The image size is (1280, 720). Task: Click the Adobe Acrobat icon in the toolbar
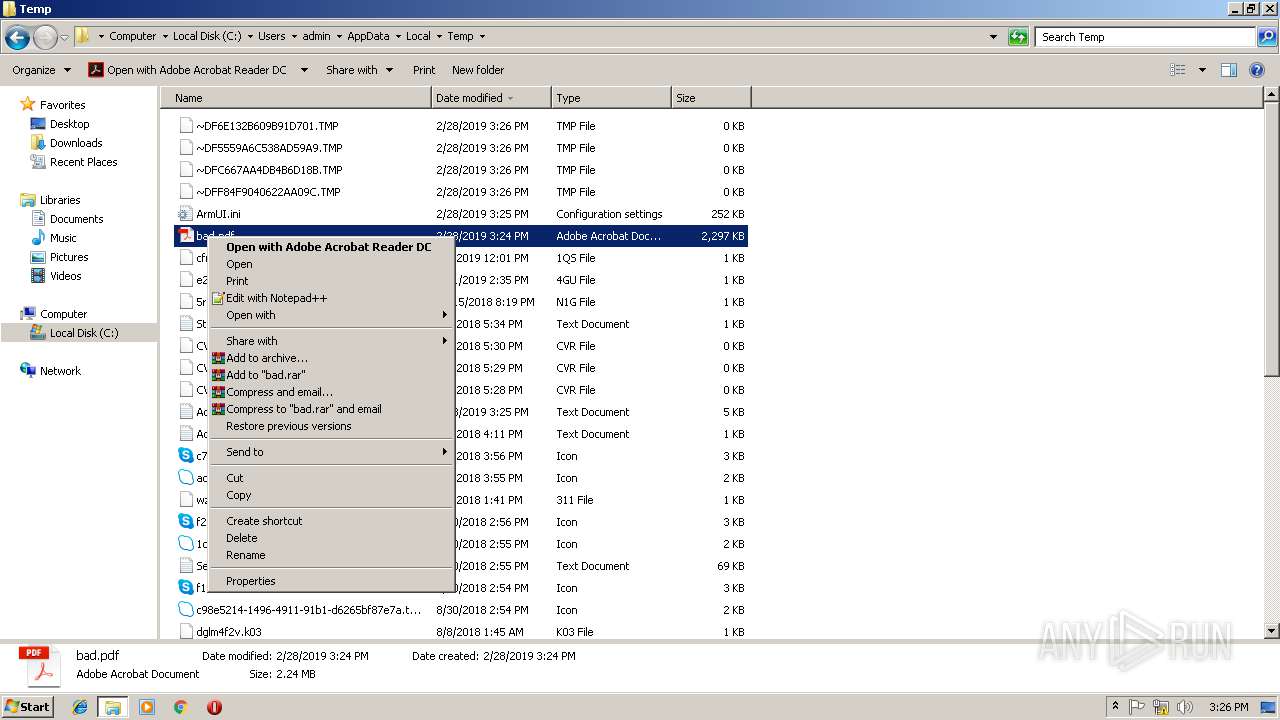[96, 70]
